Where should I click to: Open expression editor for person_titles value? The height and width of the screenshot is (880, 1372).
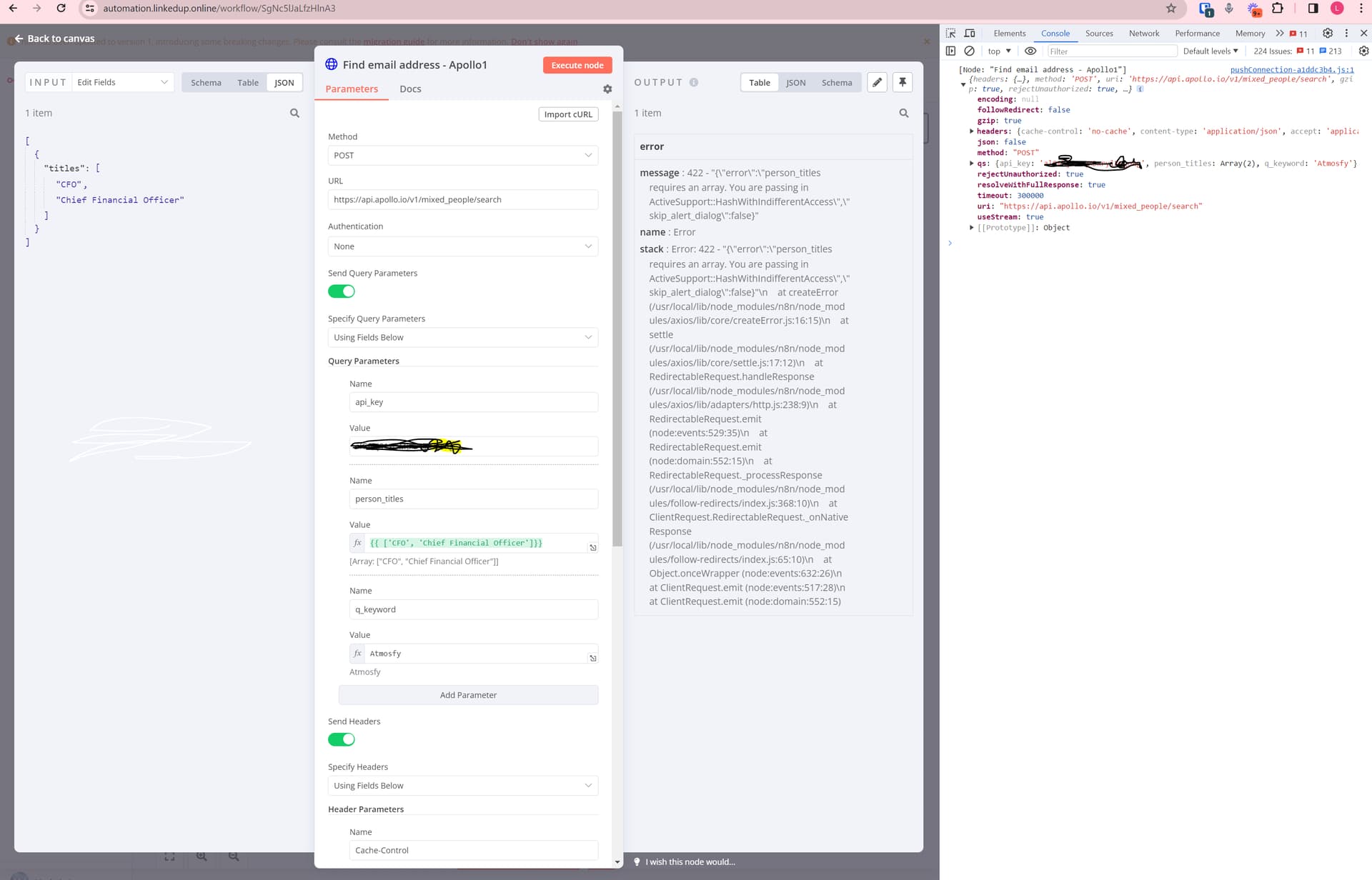(592, 548)
